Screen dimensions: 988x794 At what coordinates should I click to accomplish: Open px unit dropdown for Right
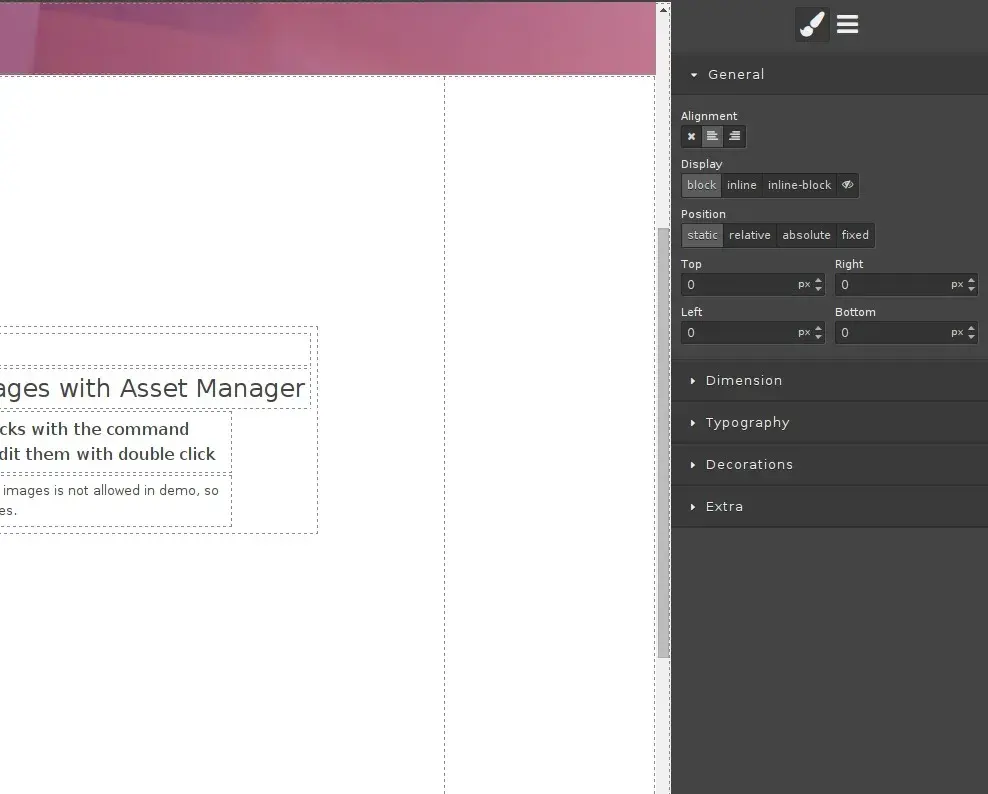(x=957, y=285)
